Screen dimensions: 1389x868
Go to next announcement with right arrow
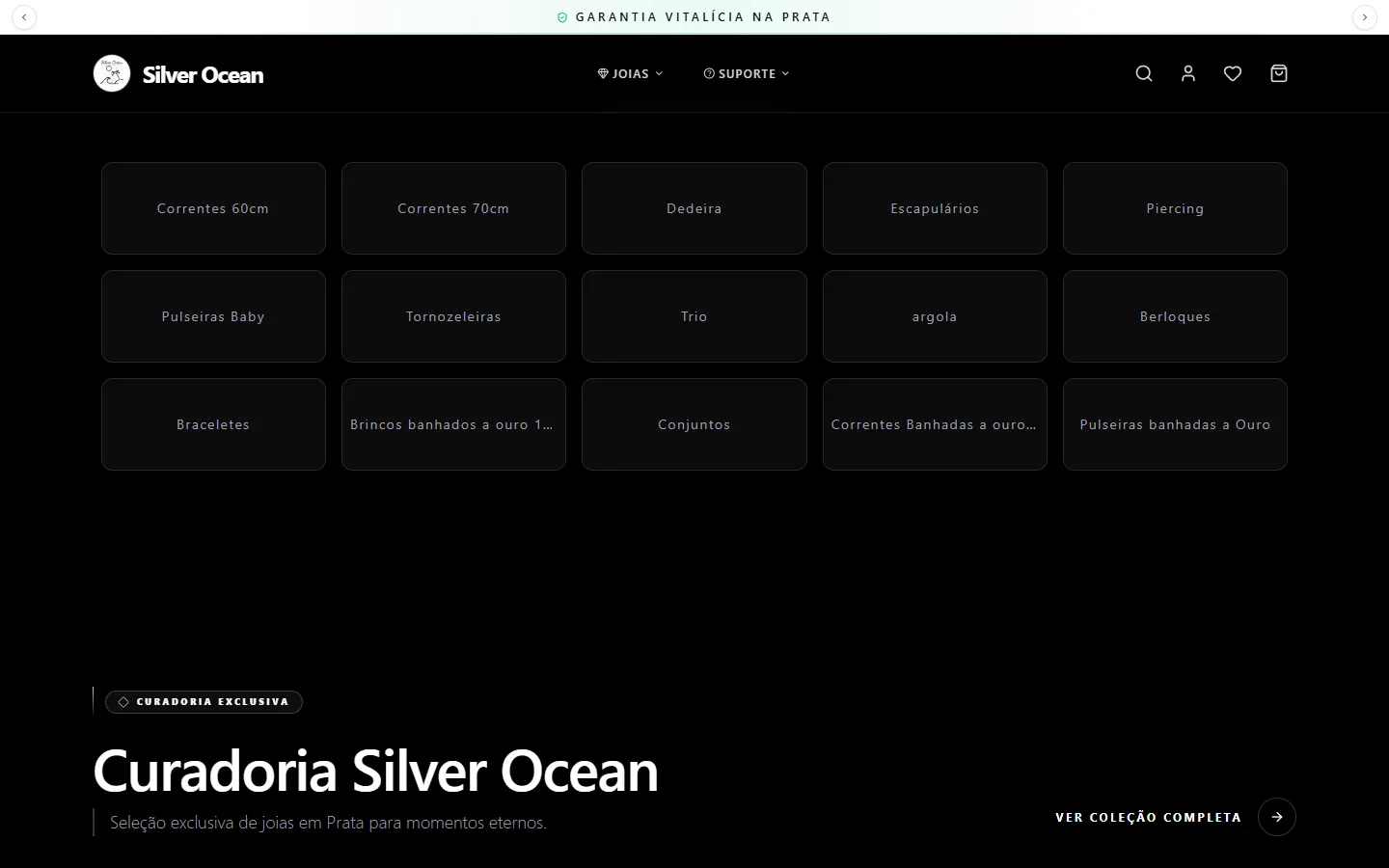(1364, 17)
